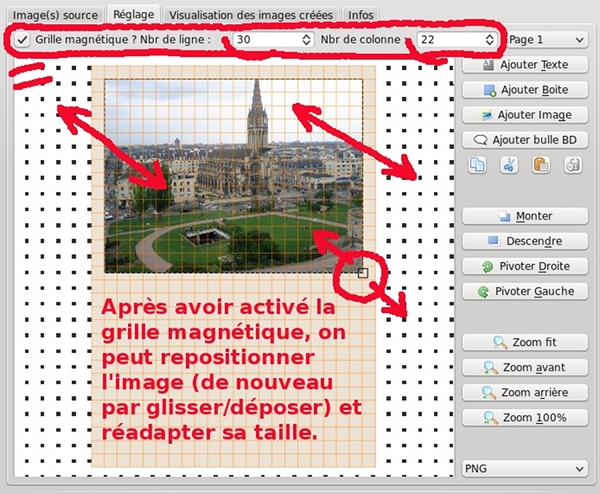This screenshot has height=494, width=600.
Task: Switch to the Image(s) source tab
Action: click(55, 15)
